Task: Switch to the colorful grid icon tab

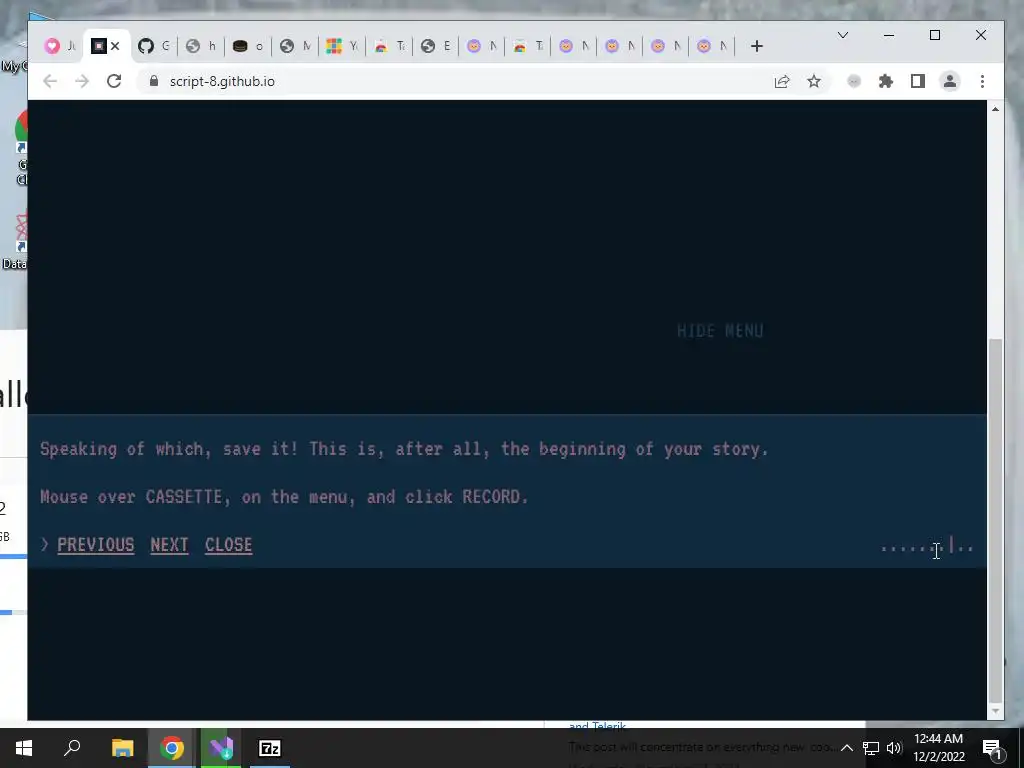Action: pos(342,46)
